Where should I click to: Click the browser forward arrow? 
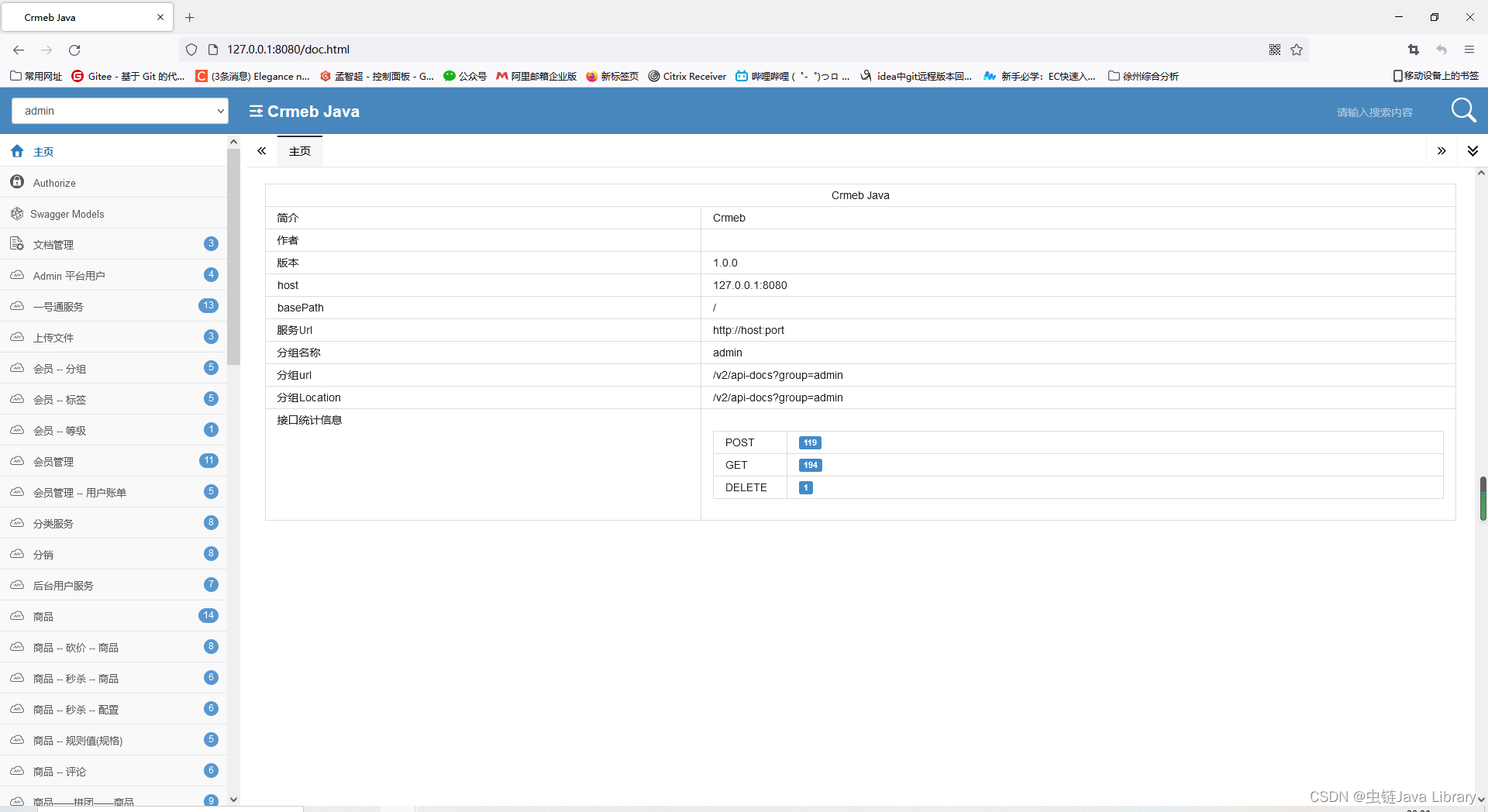pos(46,50)
